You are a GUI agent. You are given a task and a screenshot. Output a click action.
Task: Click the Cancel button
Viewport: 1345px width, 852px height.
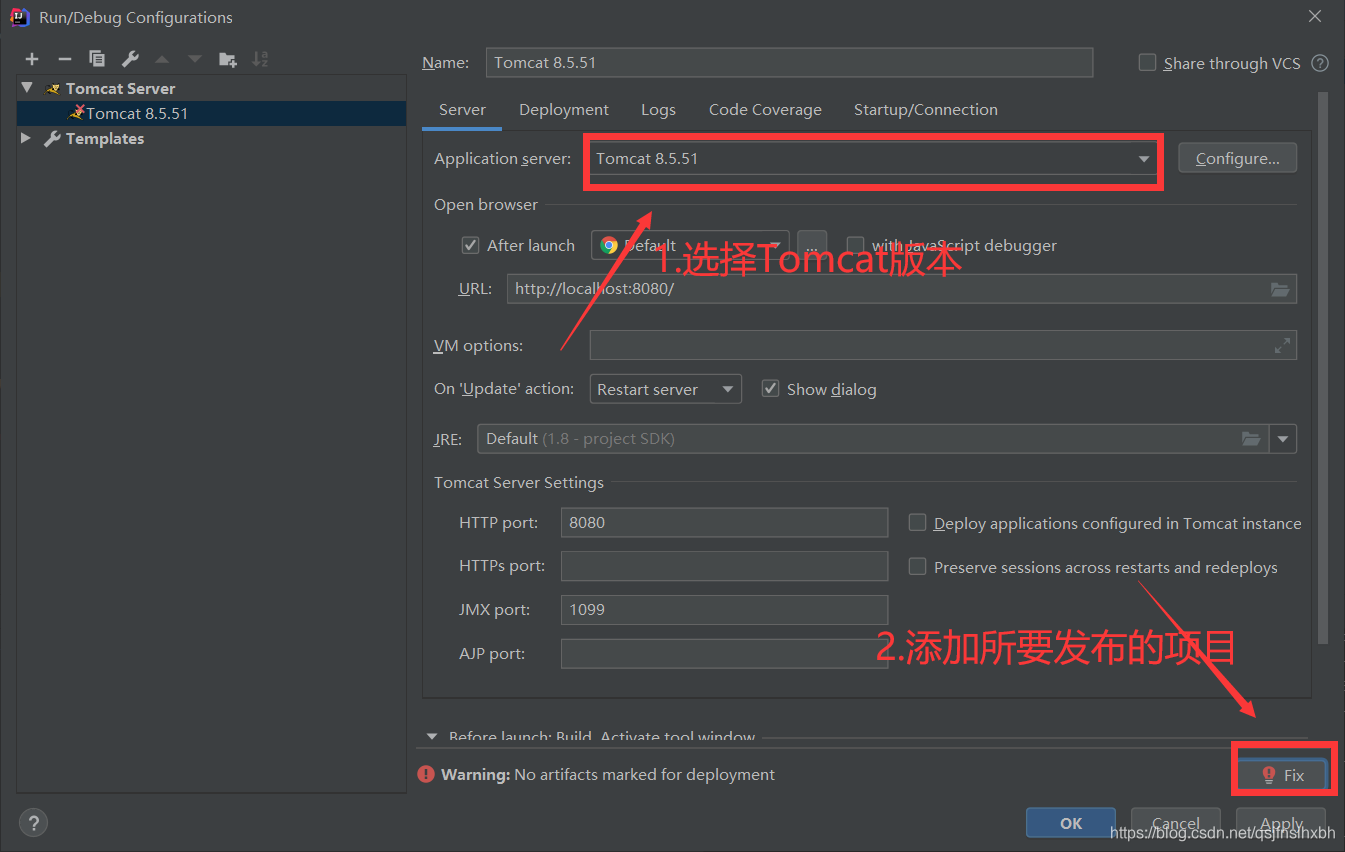click(x=1176, y=823)
